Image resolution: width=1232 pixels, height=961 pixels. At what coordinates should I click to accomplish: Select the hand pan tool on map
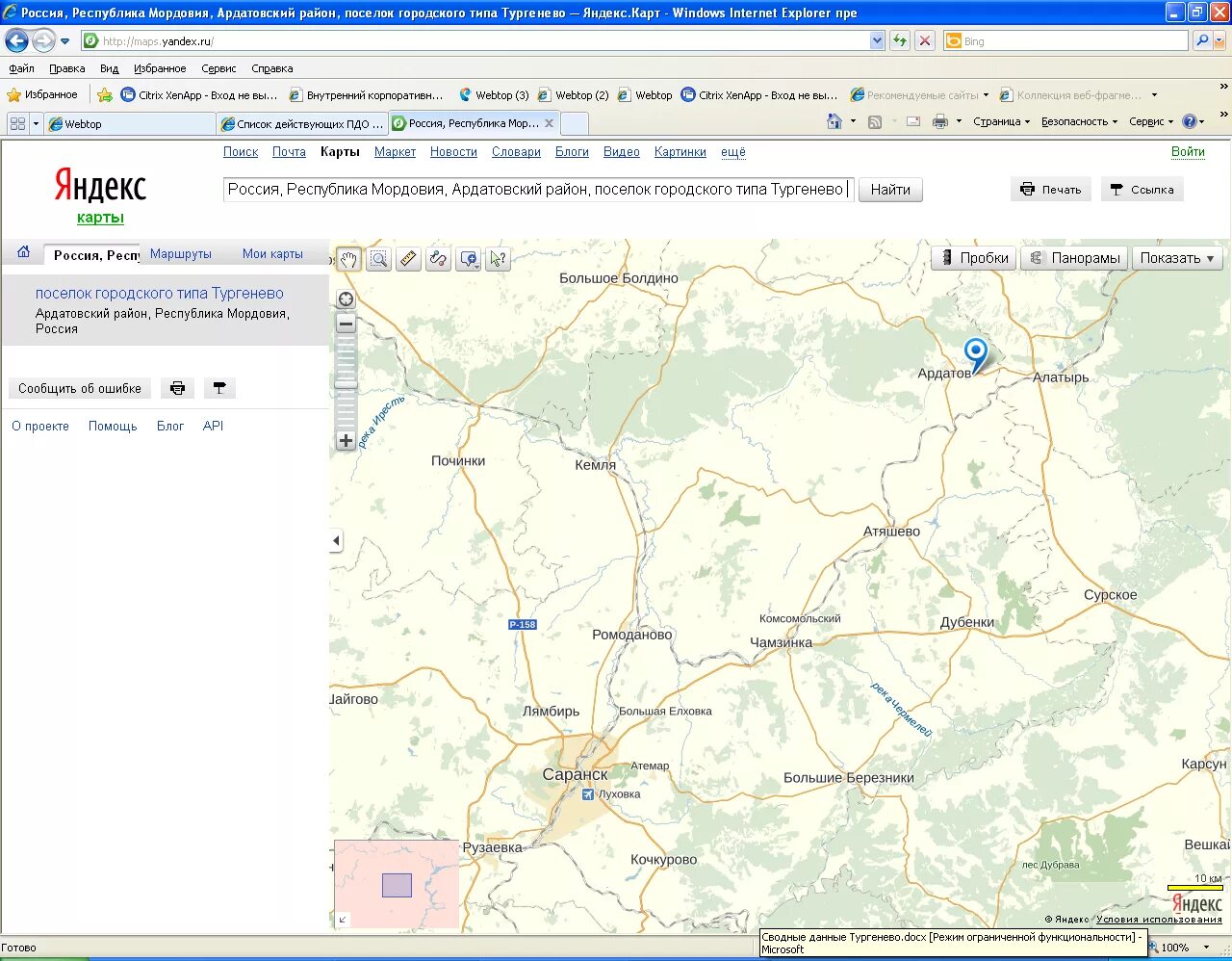coord(348,259)
